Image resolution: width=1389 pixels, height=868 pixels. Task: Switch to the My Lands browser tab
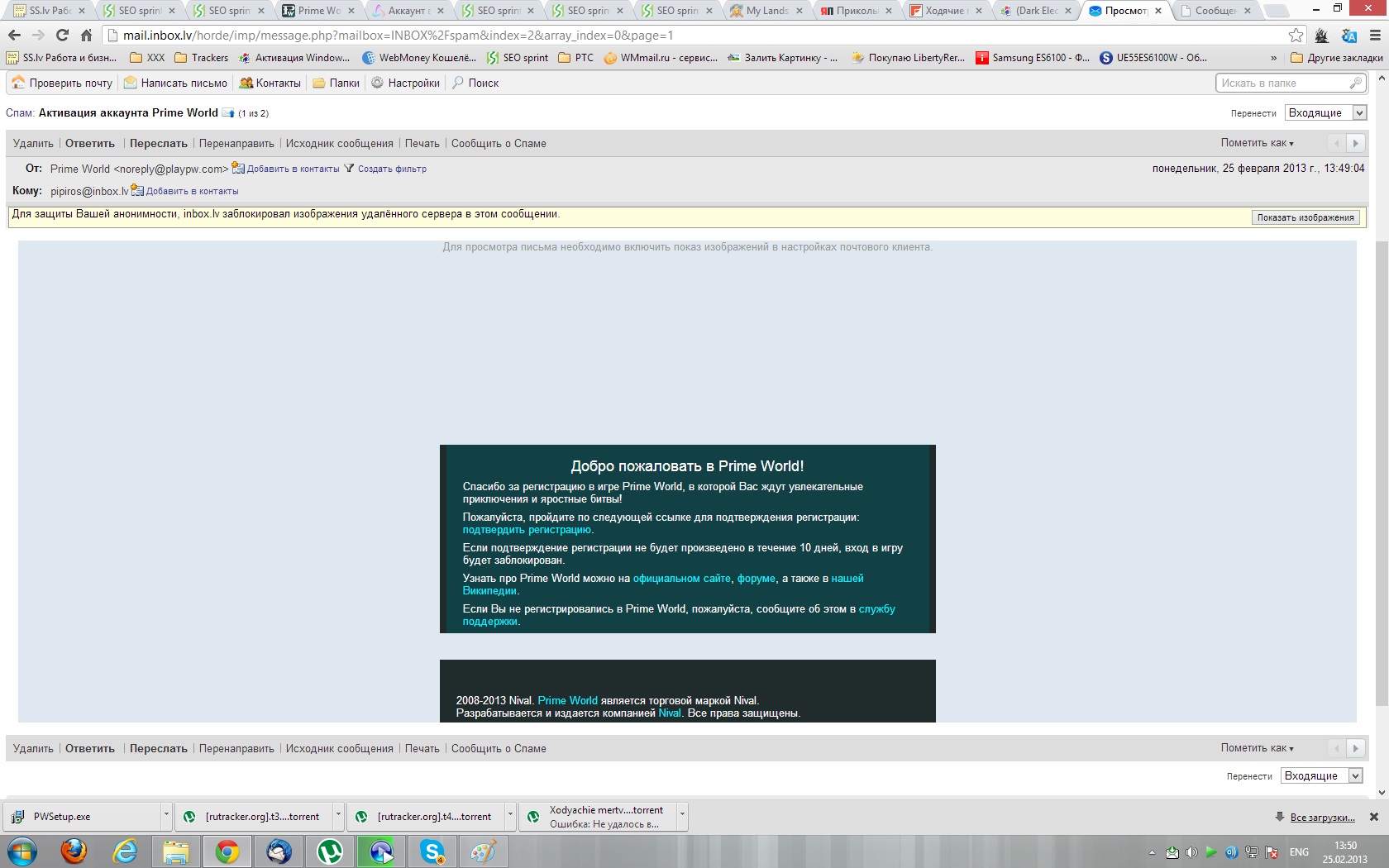[x=767, y=11]
